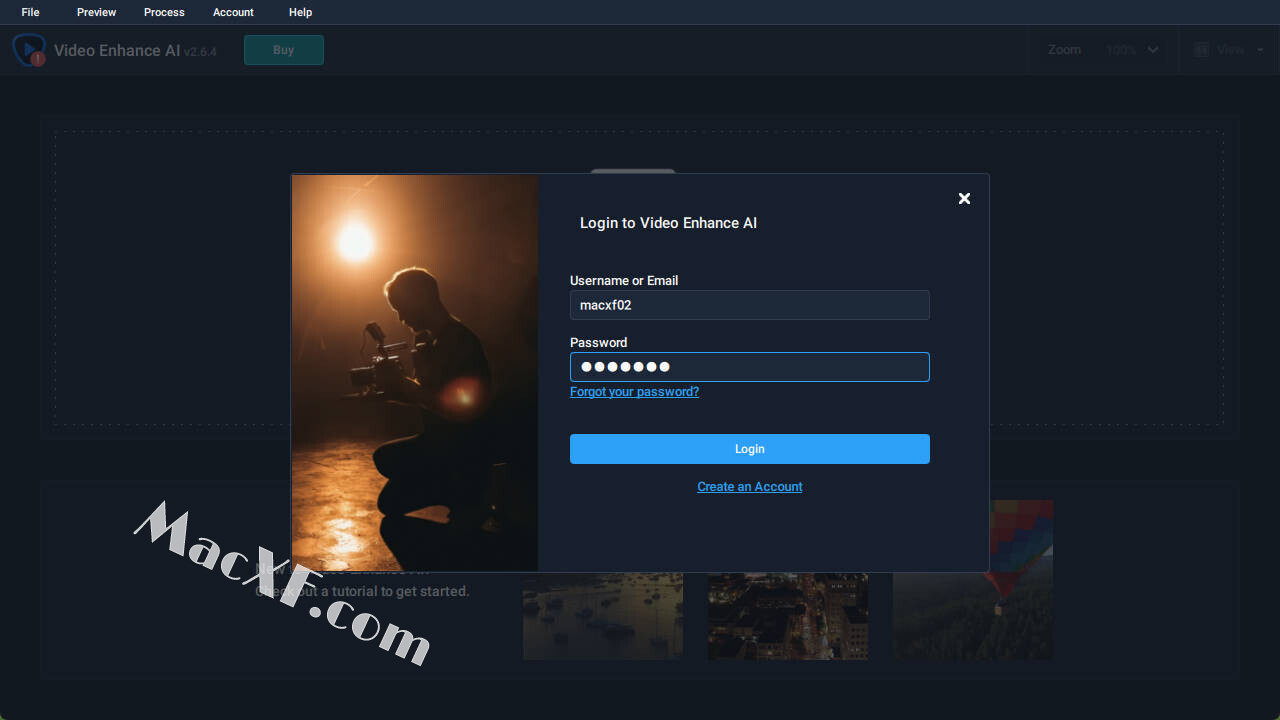Click the Buy button
1280x720 pixels.
coord(284,50)
